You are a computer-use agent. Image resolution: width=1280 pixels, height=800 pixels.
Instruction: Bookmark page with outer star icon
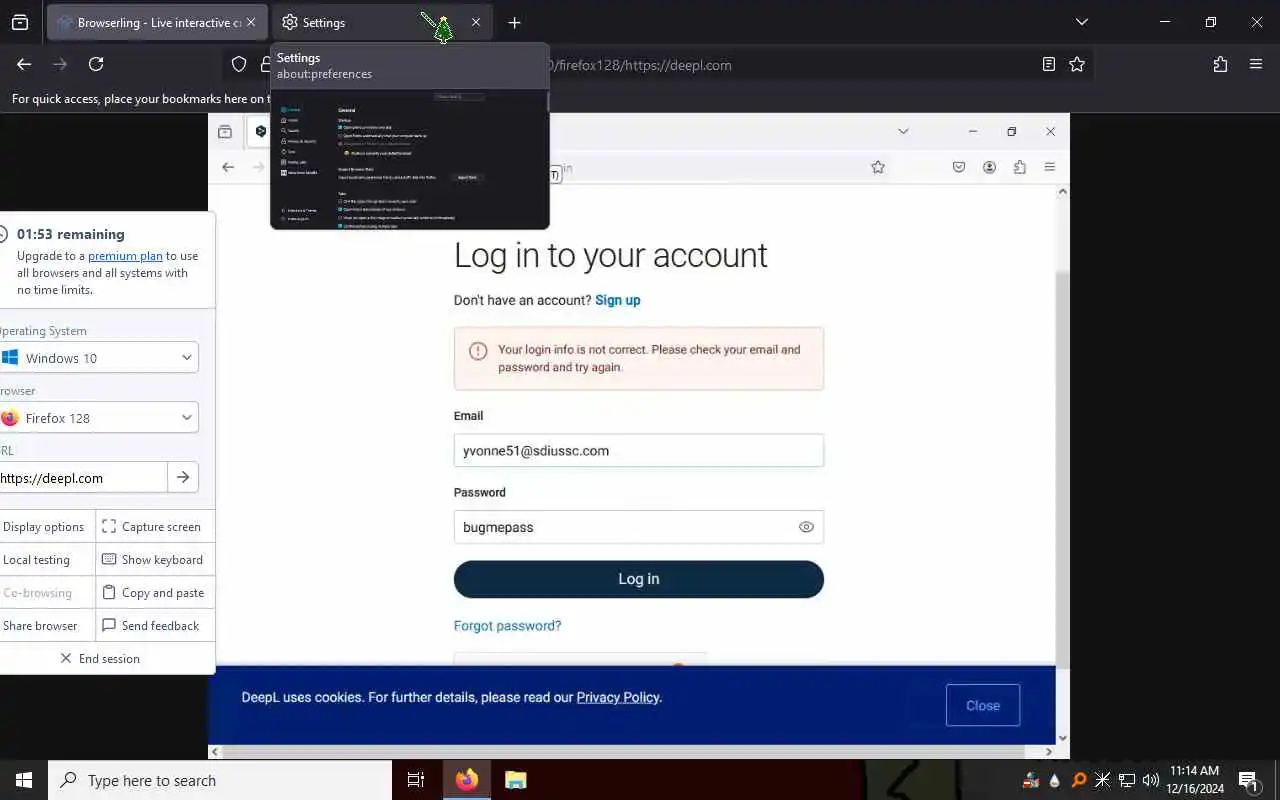1077,64
